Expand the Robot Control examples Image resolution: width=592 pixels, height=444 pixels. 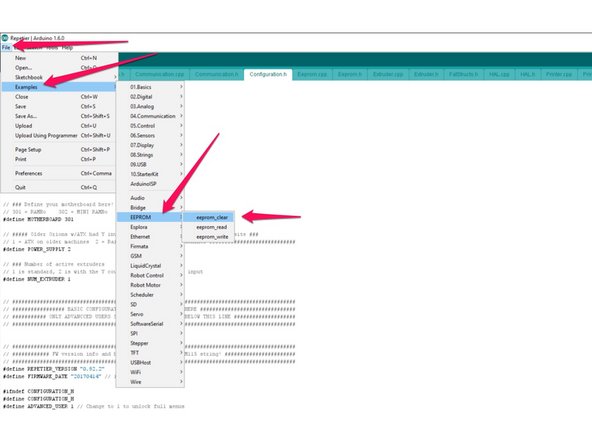(150, 275)
